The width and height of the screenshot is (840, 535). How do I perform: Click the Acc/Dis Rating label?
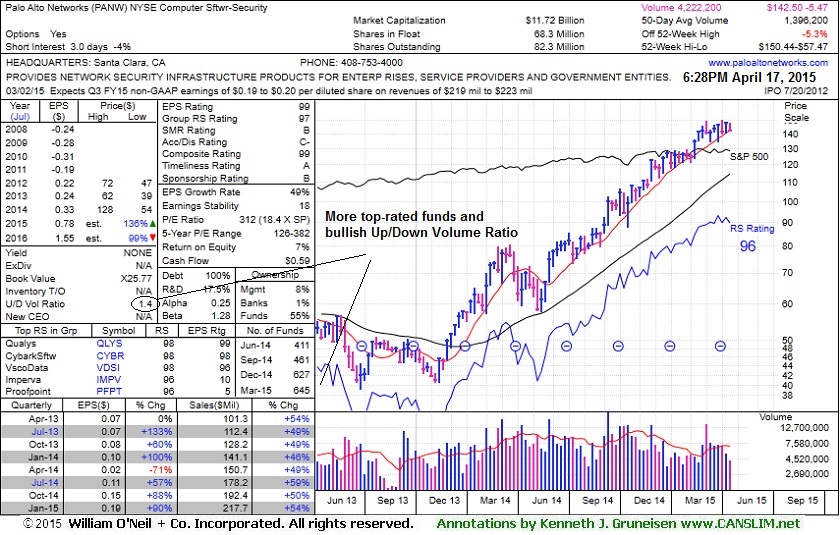click(194, 142)
